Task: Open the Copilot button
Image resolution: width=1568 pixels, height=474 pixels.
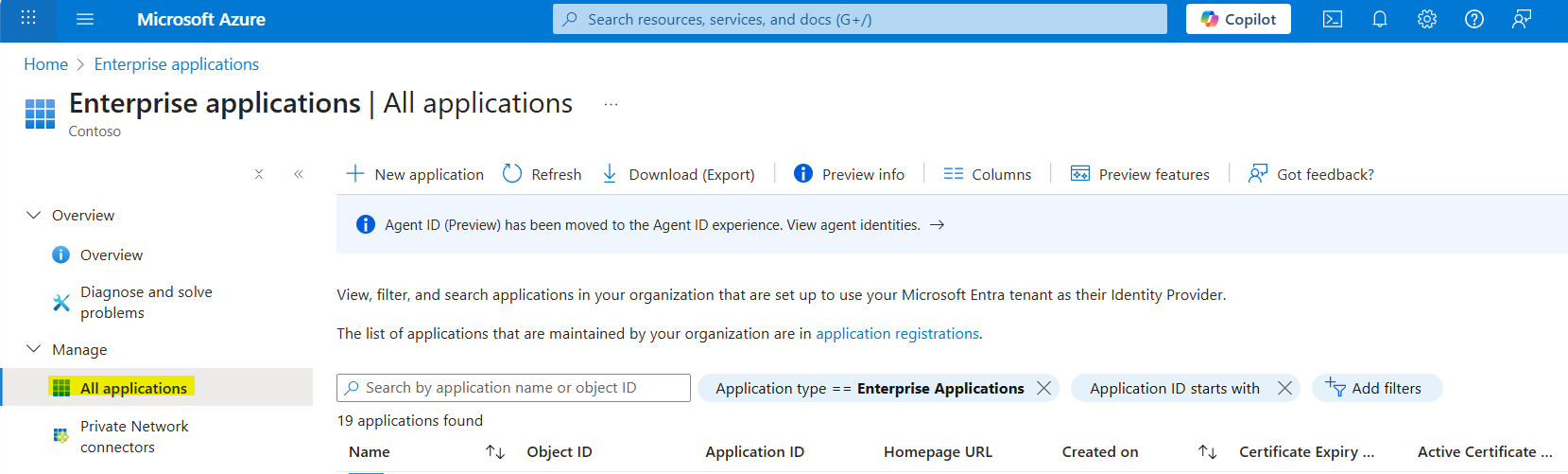Action: pyautogui.click(x=1238, y=19)
